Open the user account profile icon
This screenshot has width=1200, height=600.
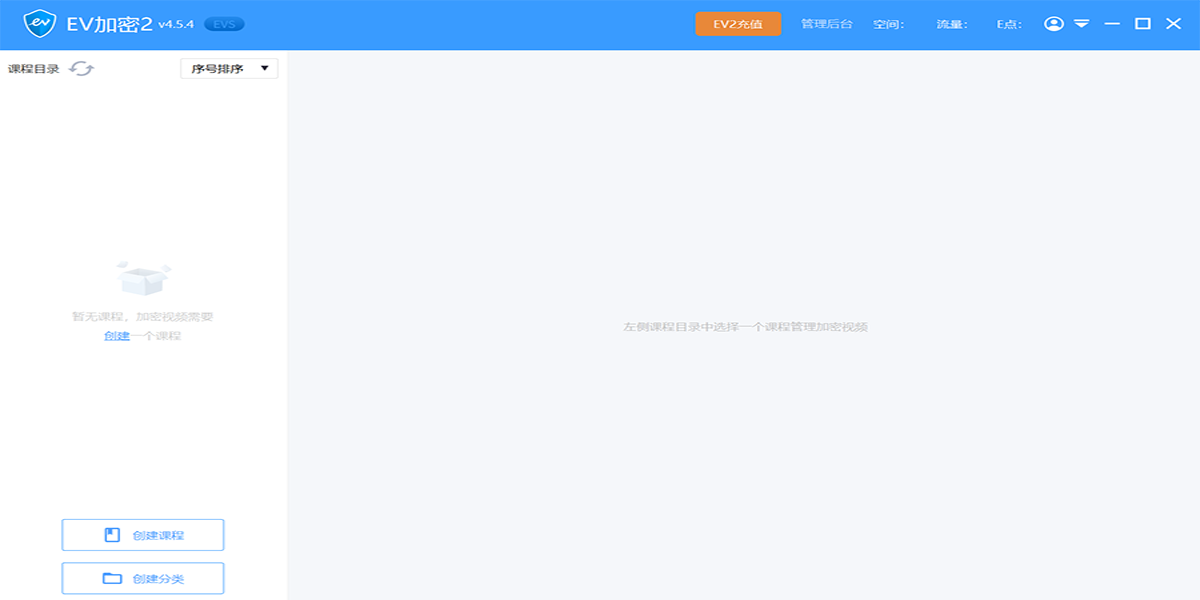(1053, 24)
